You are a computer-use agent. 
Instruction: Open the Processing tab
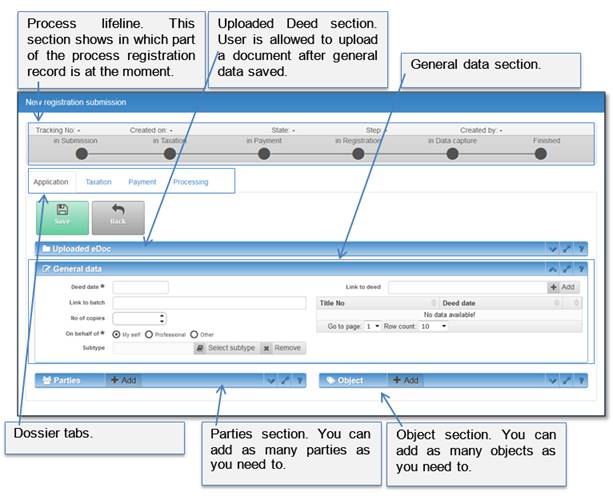coord(190,182)
